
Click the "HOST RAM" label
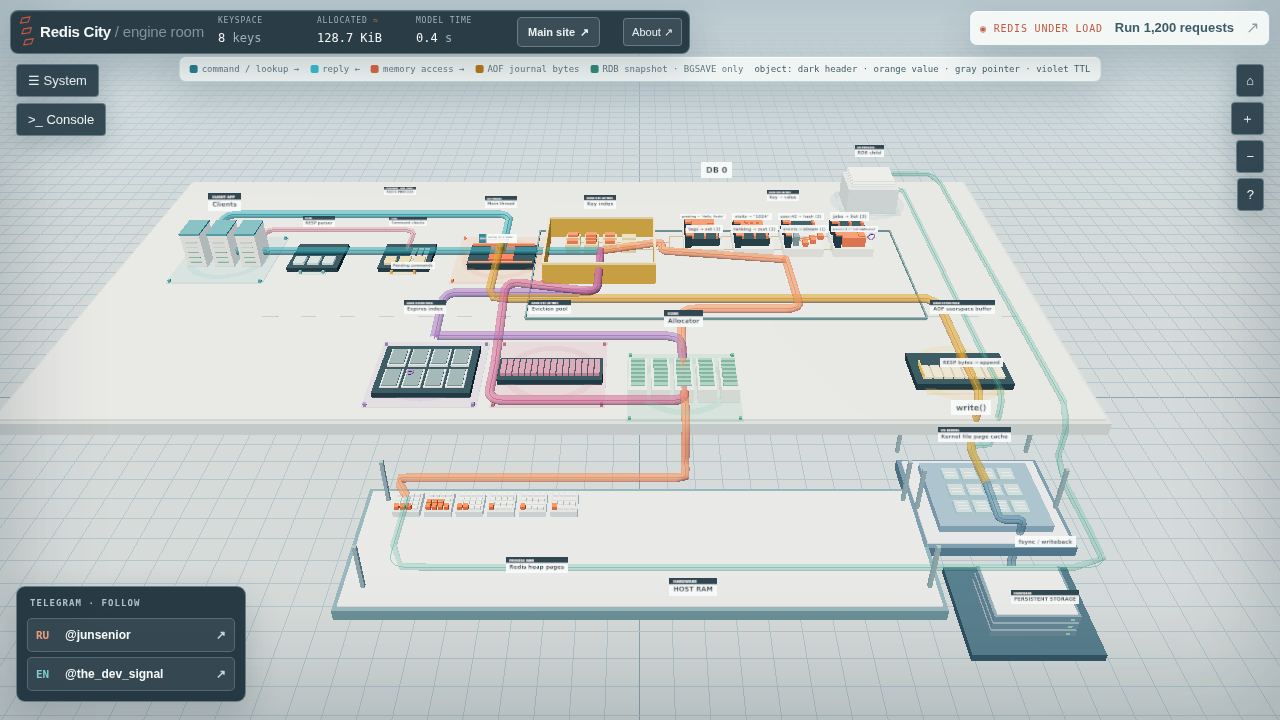(693, 589)
